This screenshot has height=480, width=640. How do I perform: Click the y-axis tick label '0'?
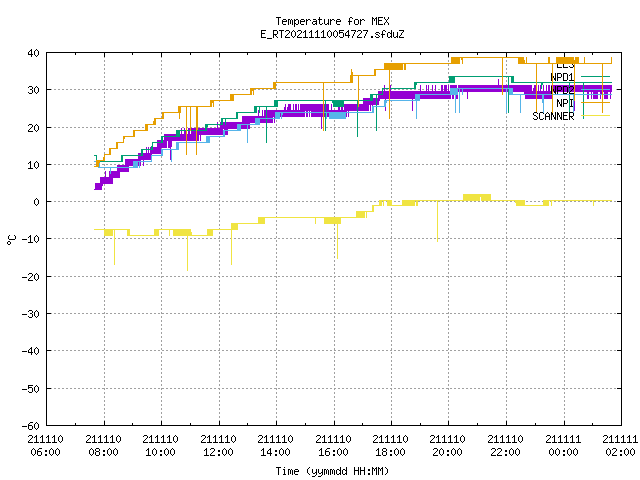pos(37,202)
